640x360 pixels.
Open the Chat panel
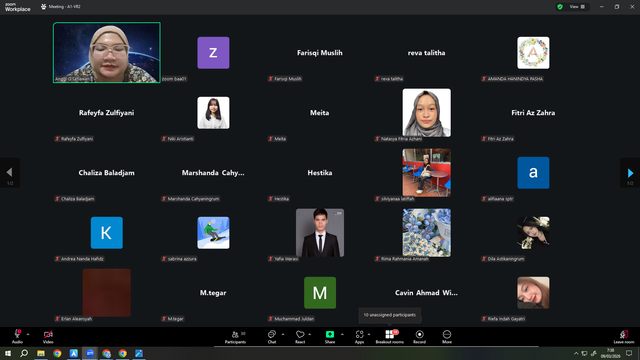(272, 337)
